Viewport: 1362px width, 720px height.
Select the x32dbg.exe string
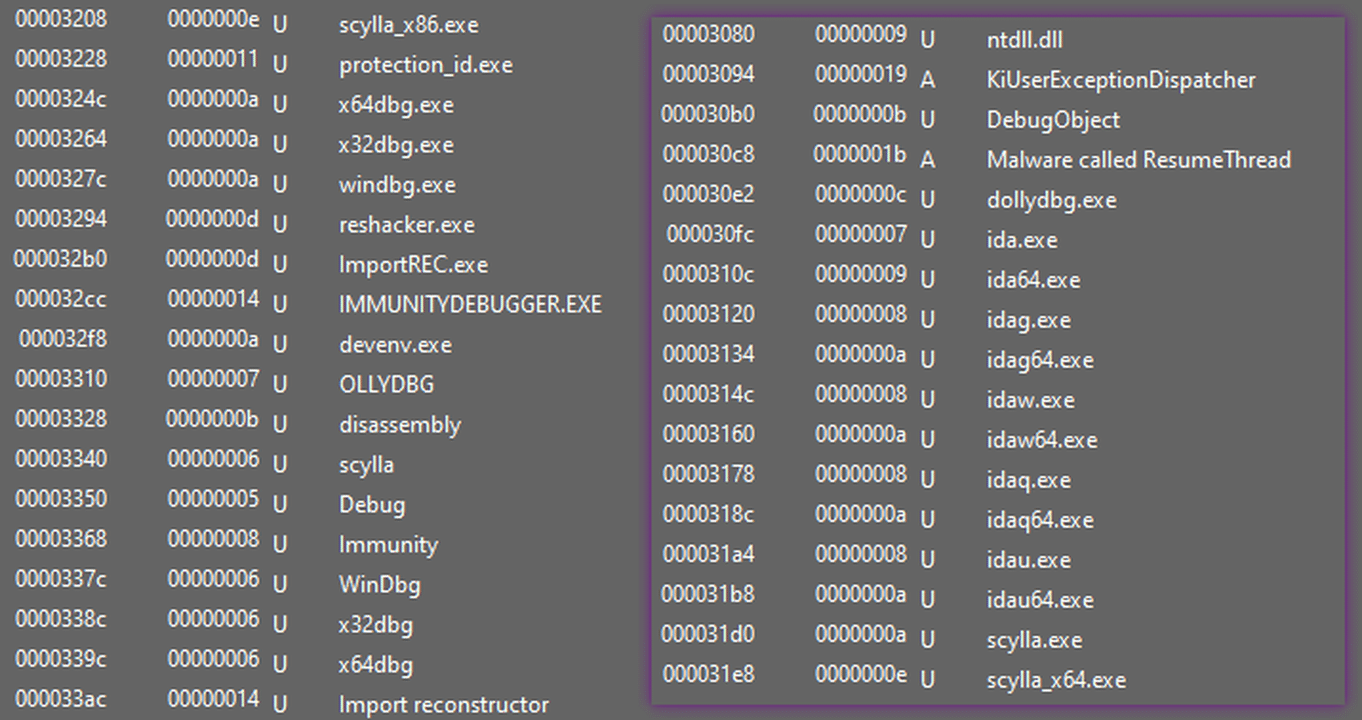(x=397, y=145)
